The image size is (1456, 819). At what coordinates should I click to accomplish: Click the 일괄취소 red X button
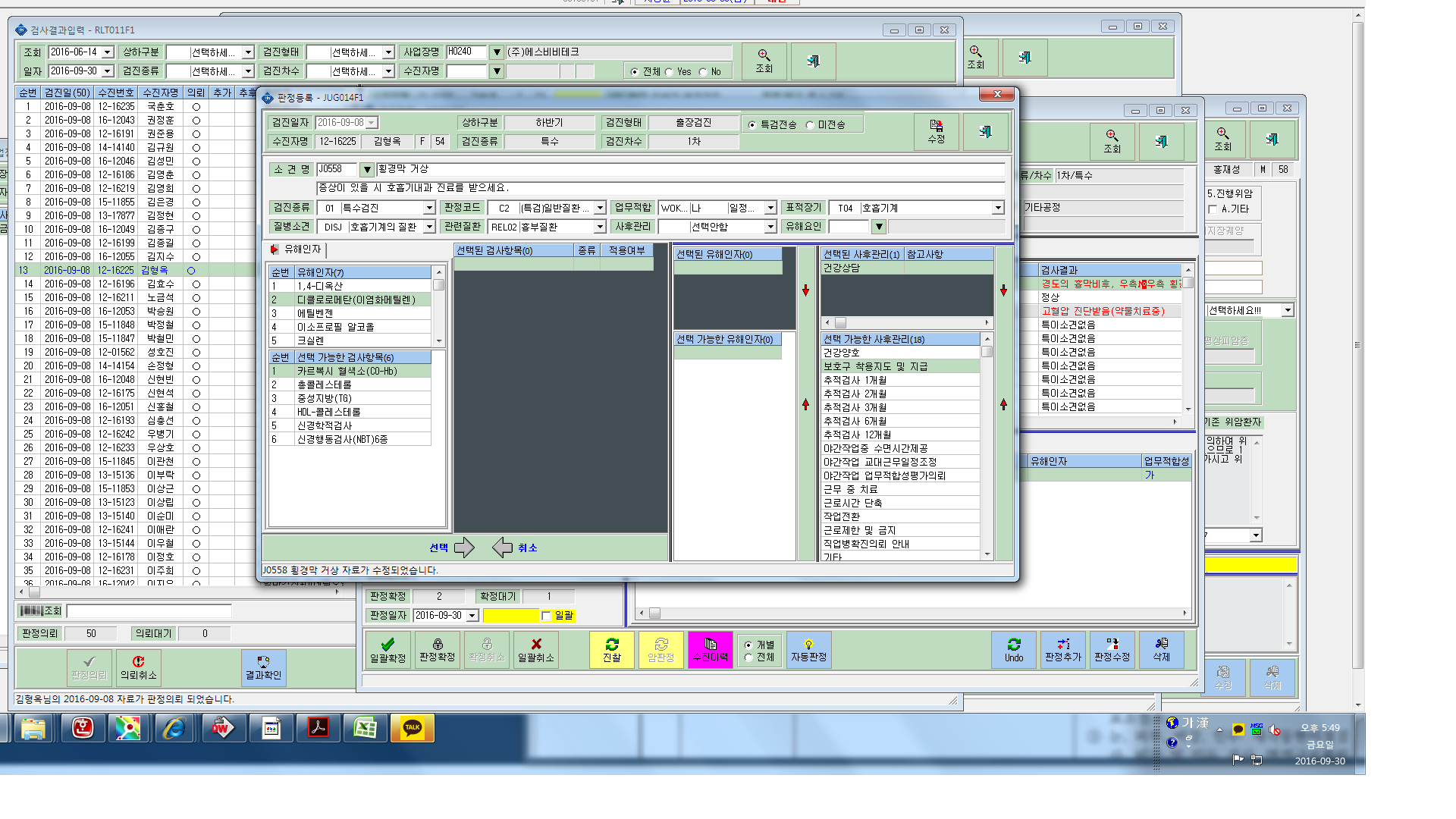[536, 650]
